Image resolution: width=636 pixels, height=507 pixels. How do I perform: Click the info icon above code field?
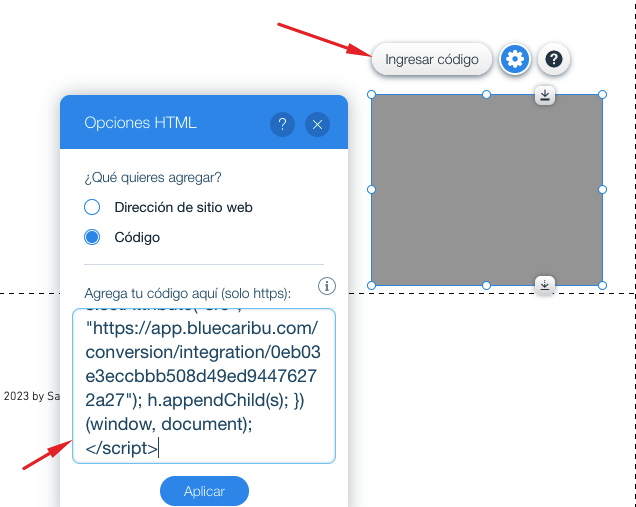(x=327, y=286)
